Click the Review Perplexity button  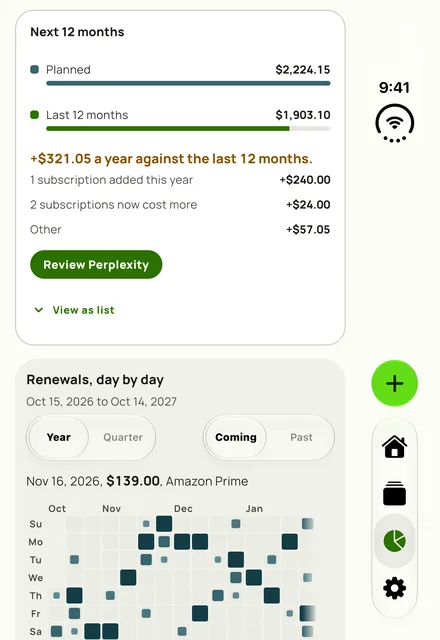96,264
